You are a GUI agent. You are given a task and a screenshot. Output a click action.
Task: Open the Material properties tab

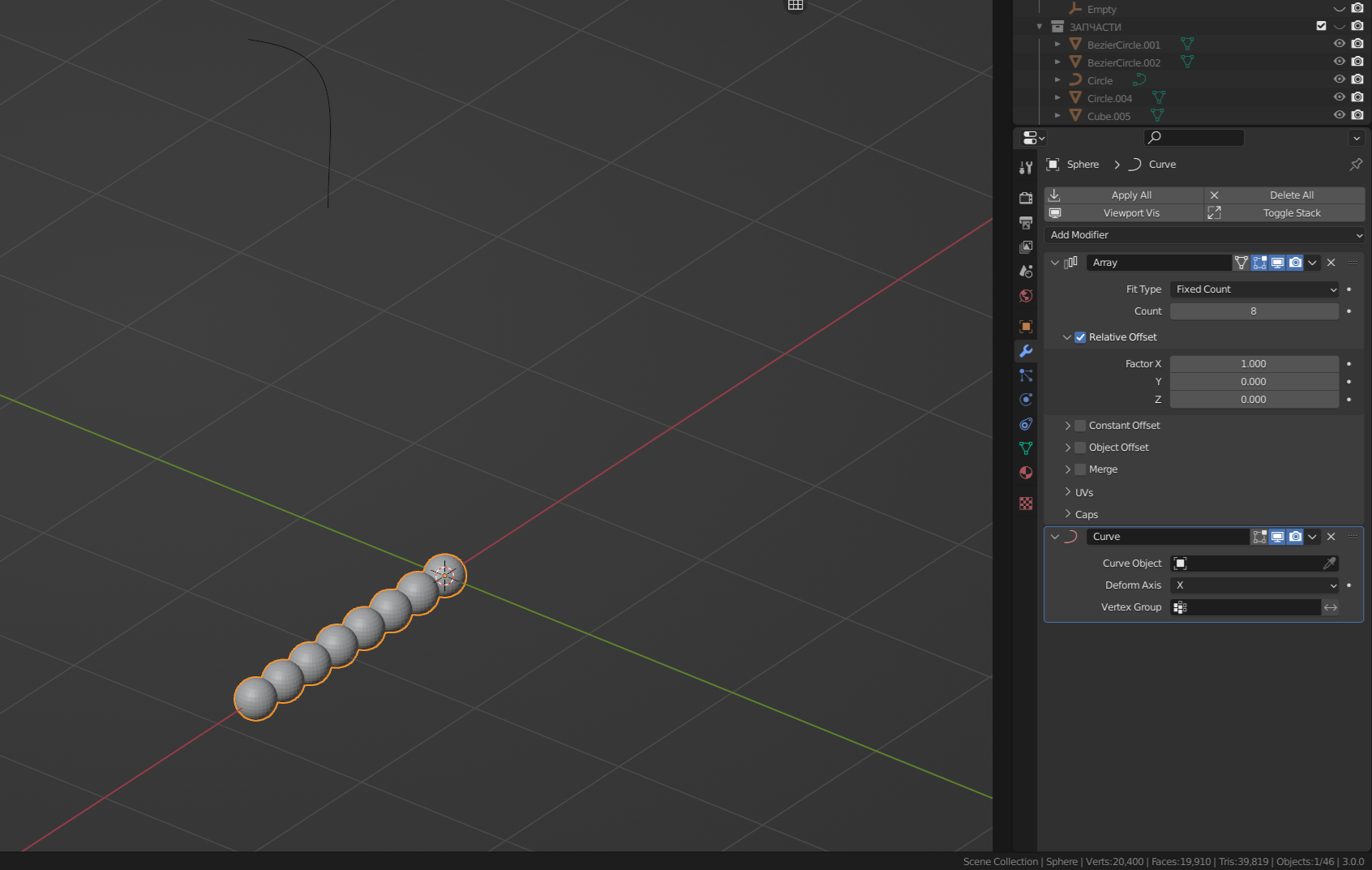coord(1026,473)
